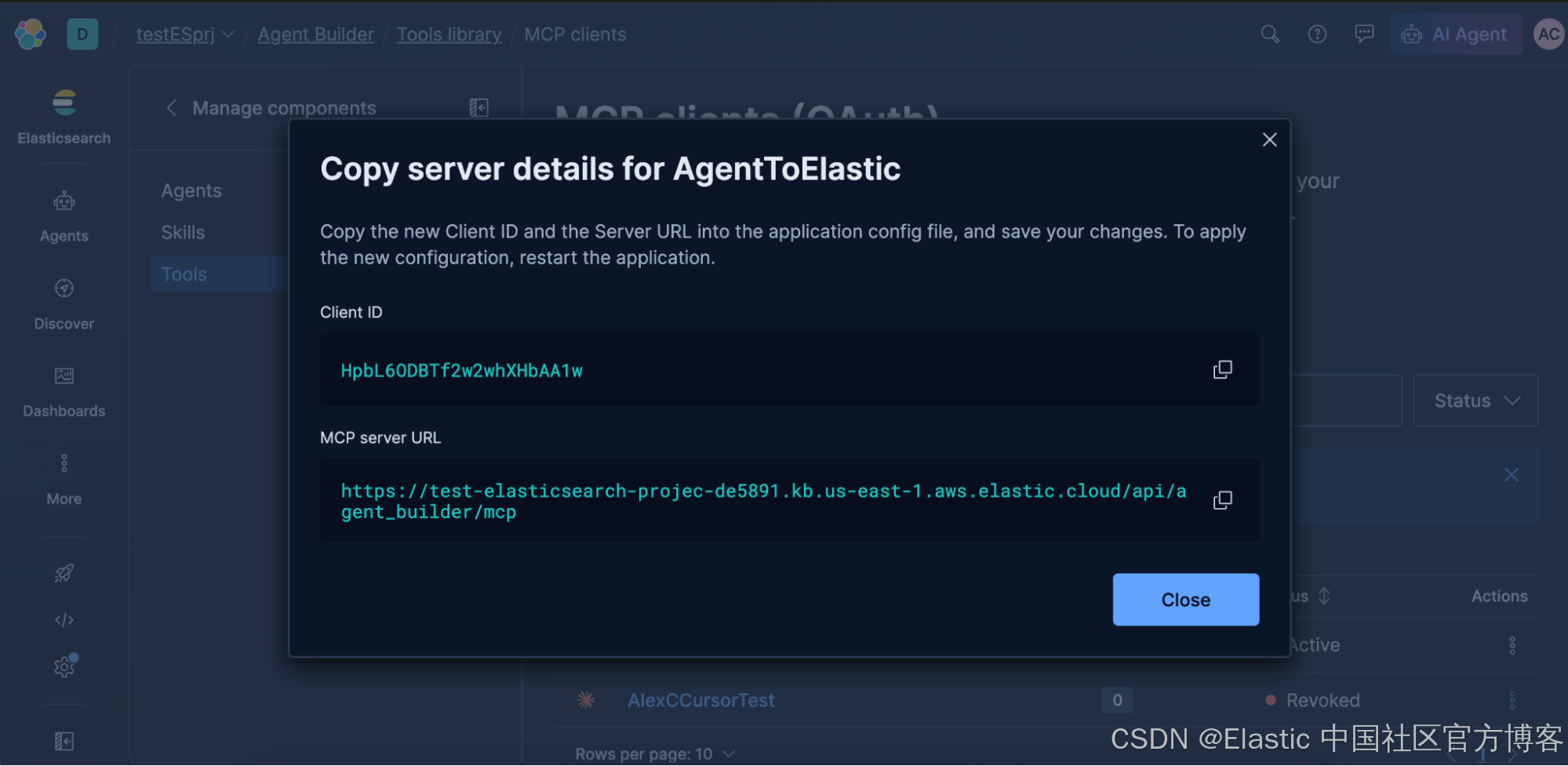
Task: Open the Status filter dropdown
Action: coord(1475,401)
